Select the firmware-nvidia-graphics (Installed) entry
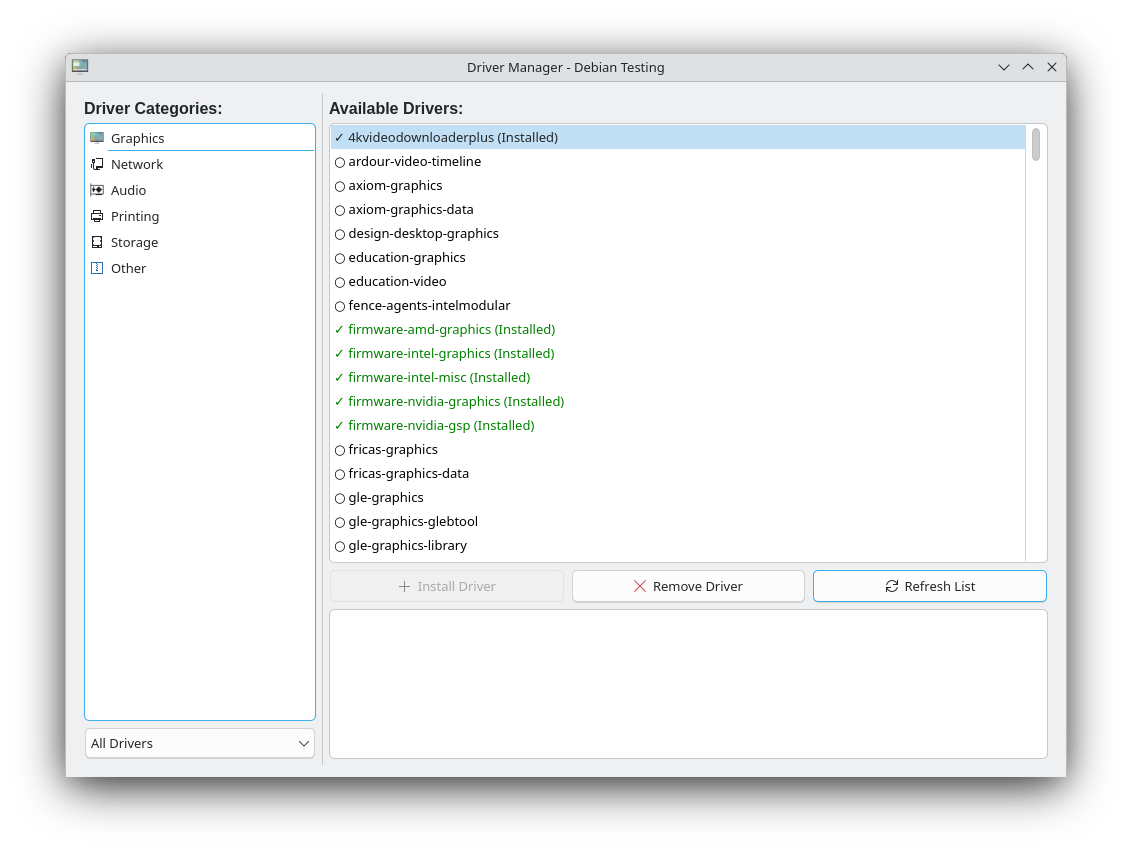This screenshot has height=854, width=1132. click(x=678, y=401)
